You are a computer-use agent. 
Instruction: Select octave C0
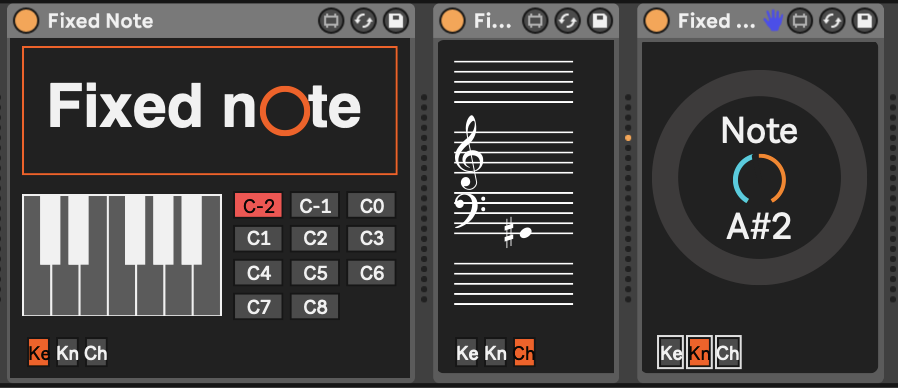pyautogui.click(x=372, y=205)
